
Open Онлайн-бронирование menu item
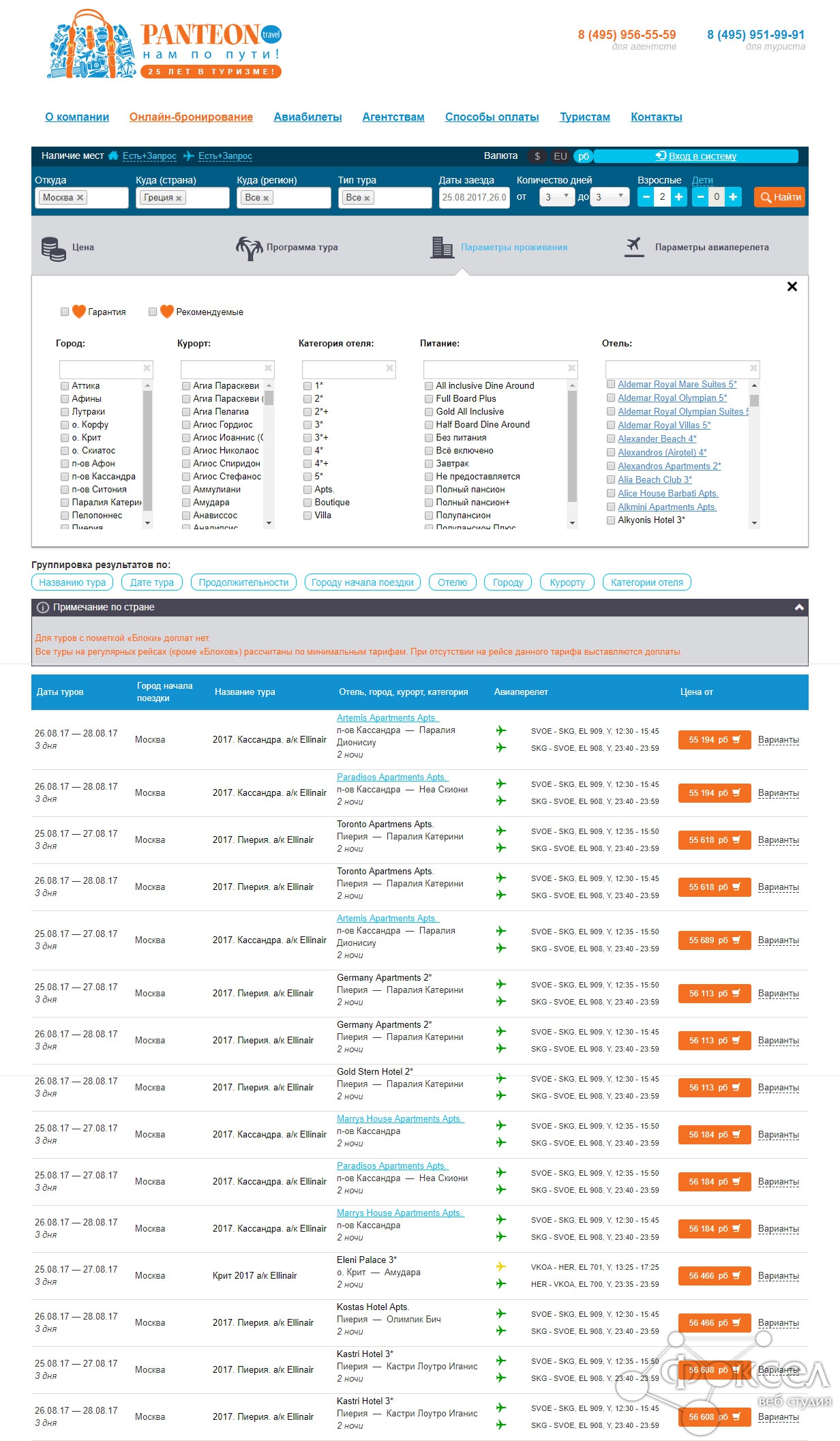[x=191, y=117]
